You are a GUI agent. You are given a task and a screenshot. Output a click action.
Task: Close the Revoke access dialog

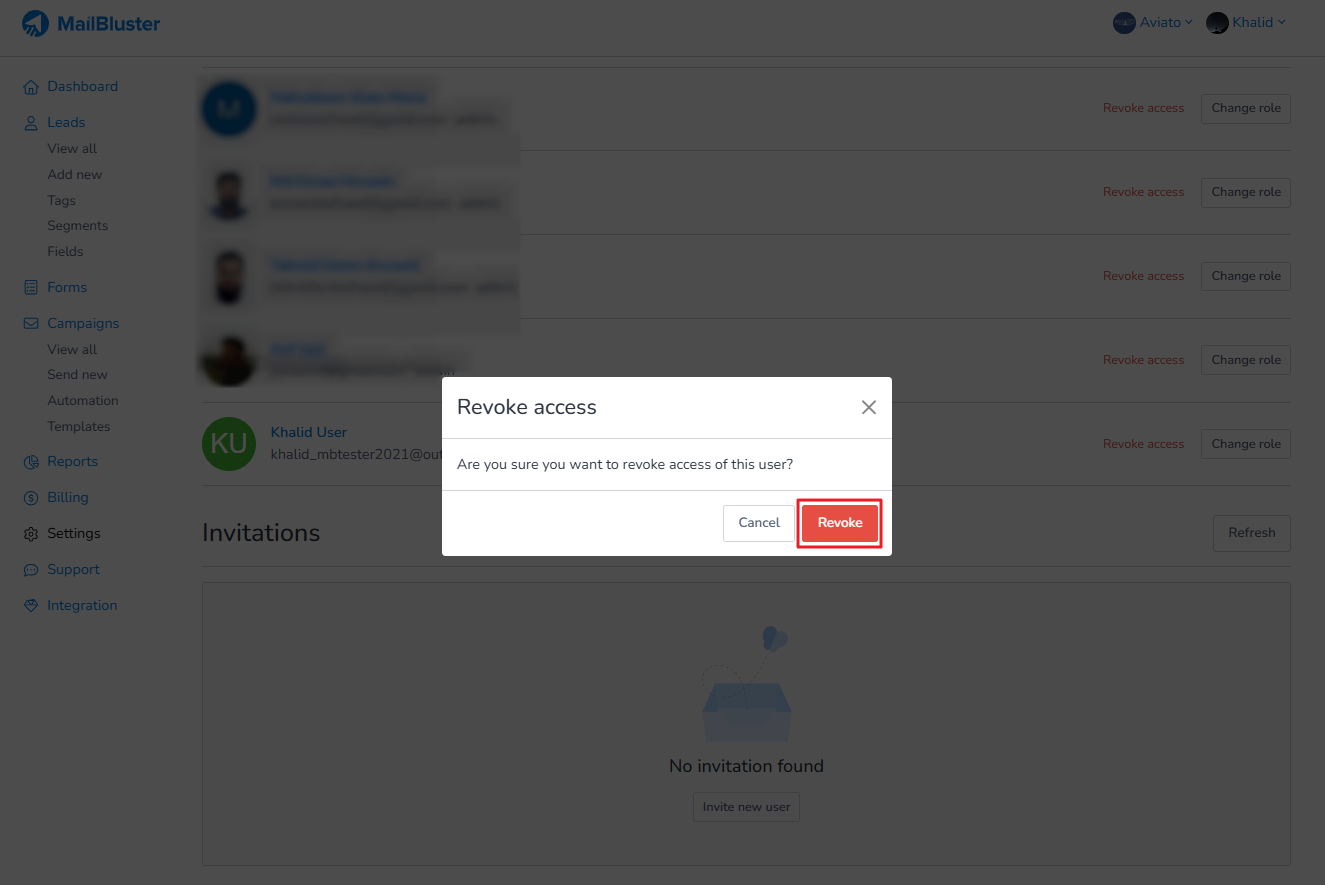coord(869,407)
